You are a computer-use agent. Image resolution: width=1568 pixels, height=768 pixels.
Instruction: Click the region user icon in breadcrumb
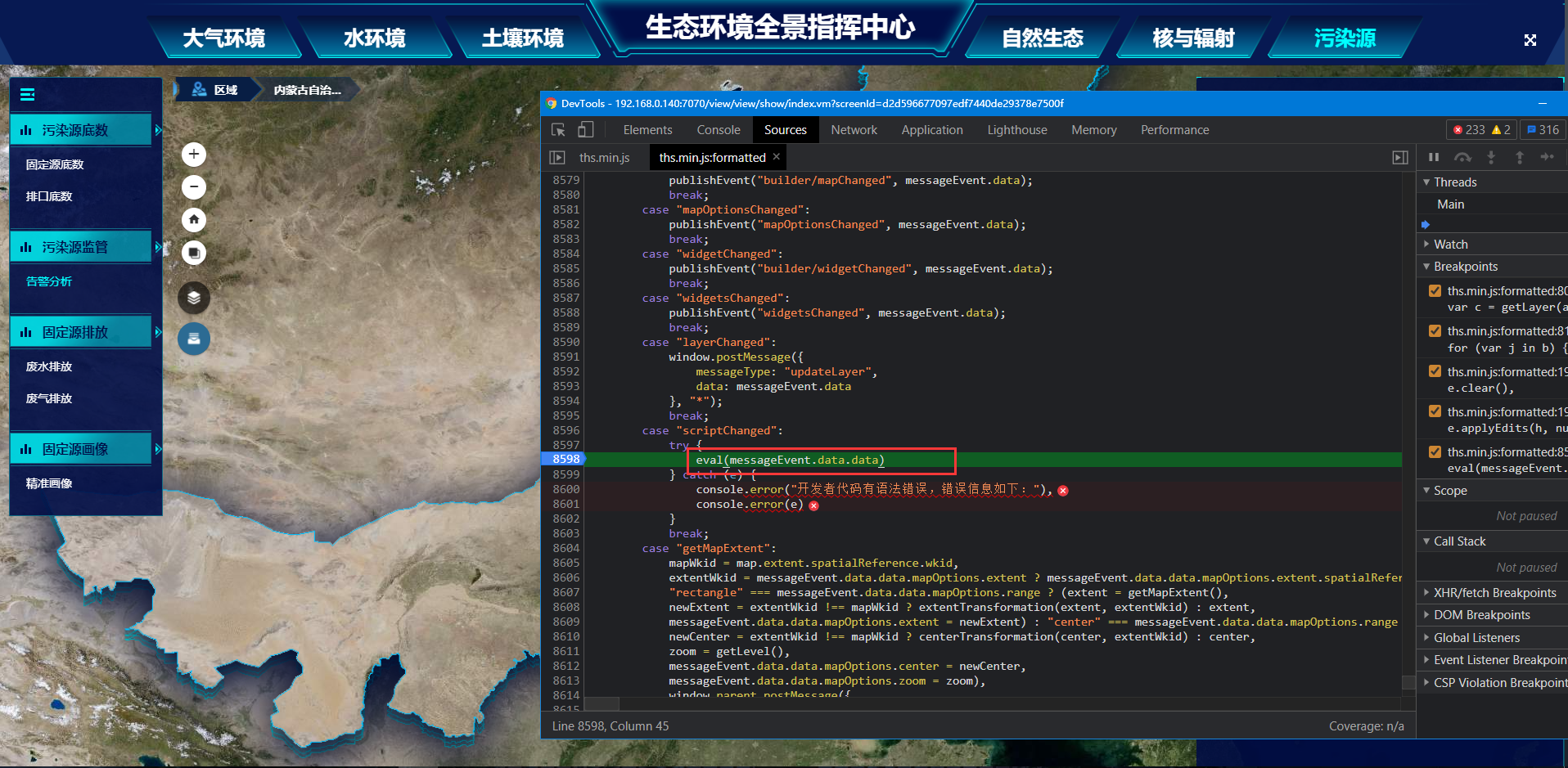pos(199,89)
